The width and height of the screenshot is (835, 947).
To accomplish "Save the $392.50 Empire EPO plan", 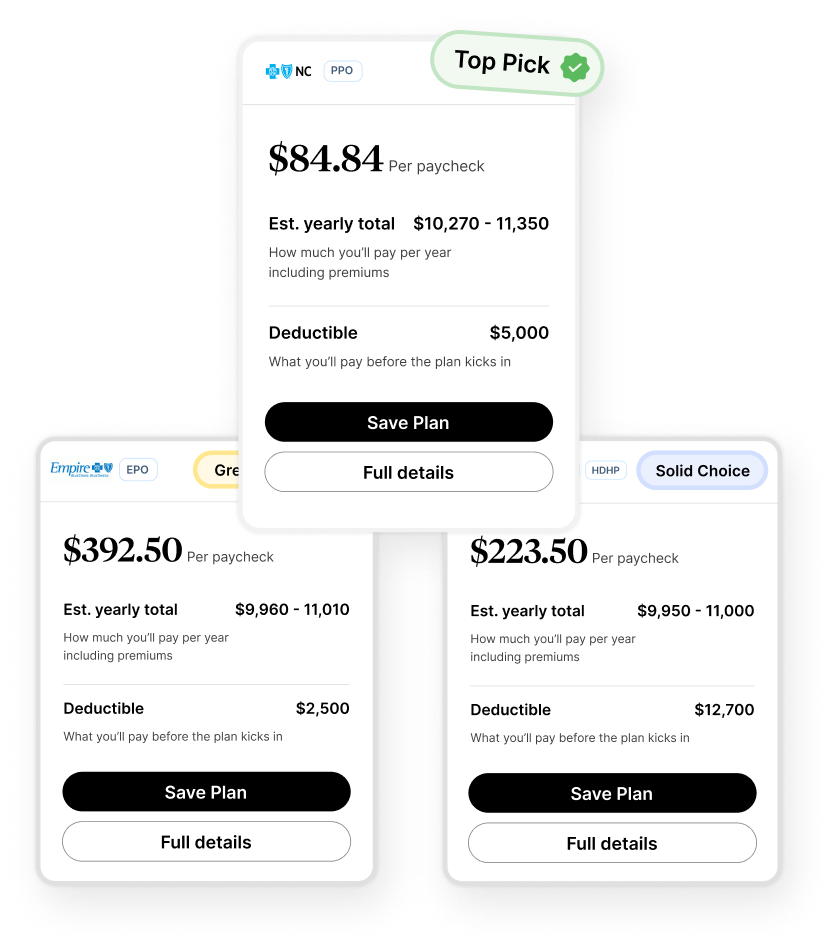I will point(206,792).
